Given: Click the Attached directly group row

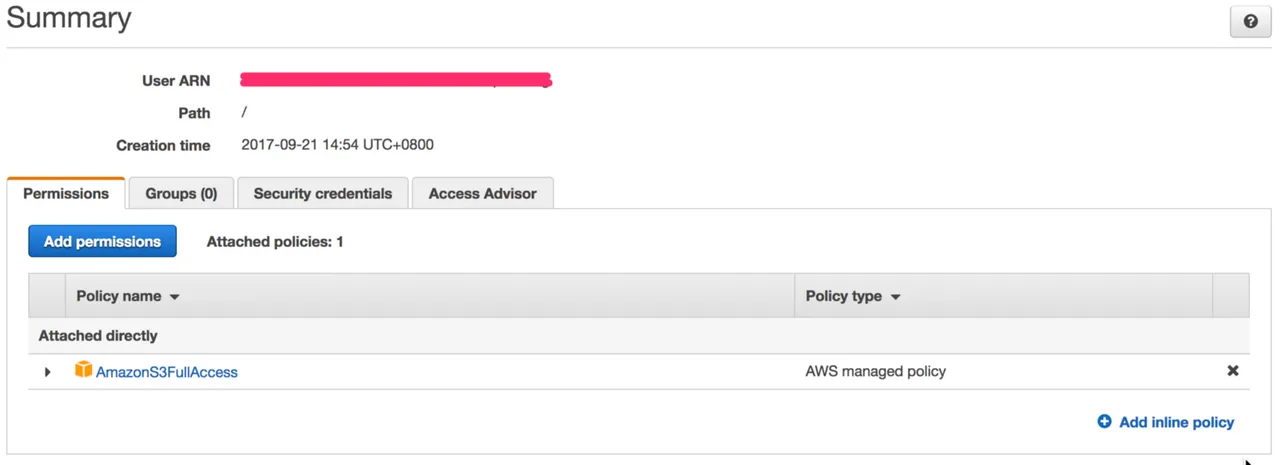Looking at the screenshot, I should 639,336.
